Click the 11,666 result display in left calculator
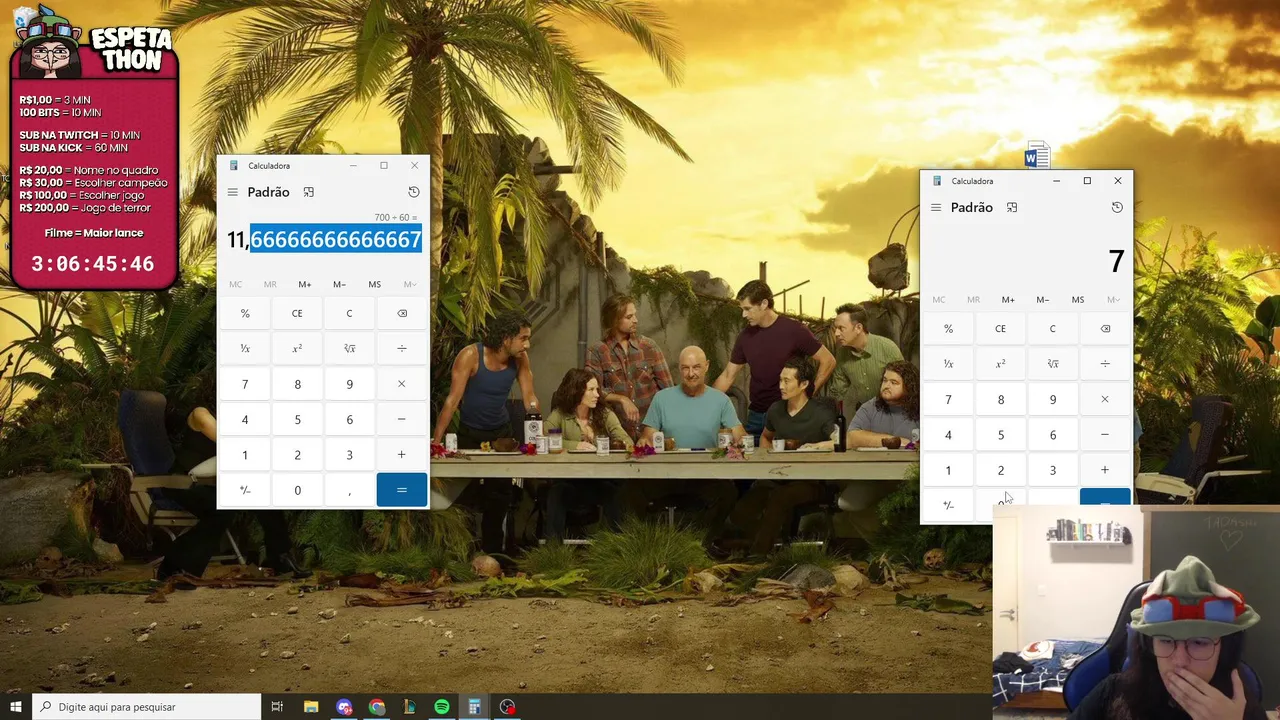 (324, 240)
